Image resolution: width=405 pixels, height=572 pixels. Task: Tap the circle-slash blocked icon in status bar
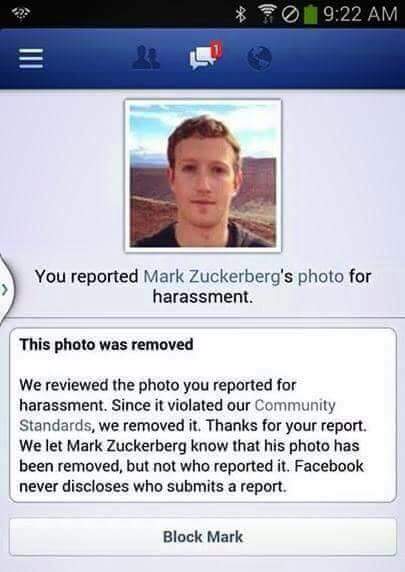290,15
